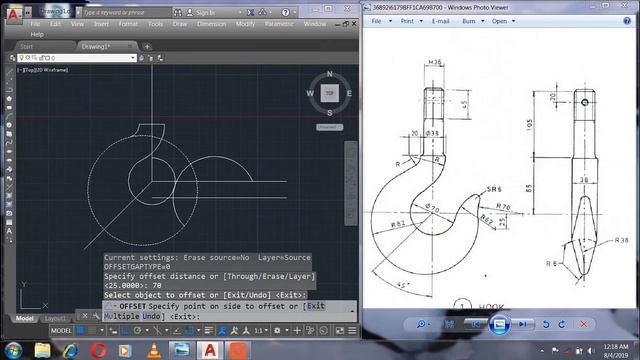Click Photo Viewer actual size button
Screen dimensions: 640x360
click(x=449, y=324)
